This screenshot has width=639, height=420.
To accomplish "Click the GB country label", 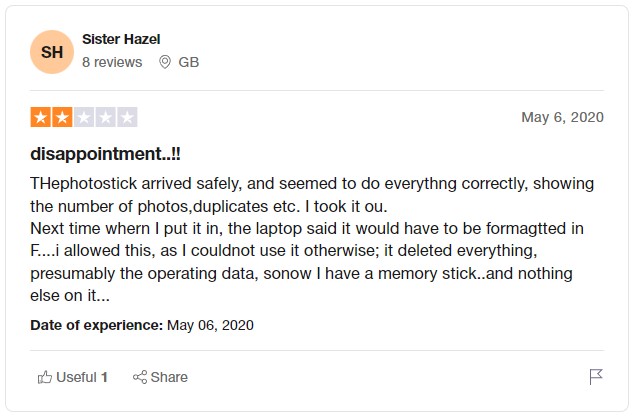I will [188, 62].
